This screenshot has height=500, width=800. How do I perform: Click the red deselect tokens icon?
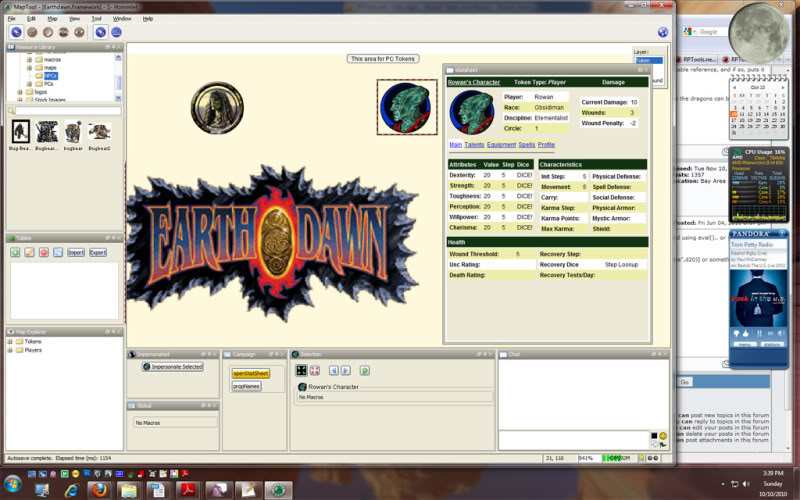pos(315,370)
